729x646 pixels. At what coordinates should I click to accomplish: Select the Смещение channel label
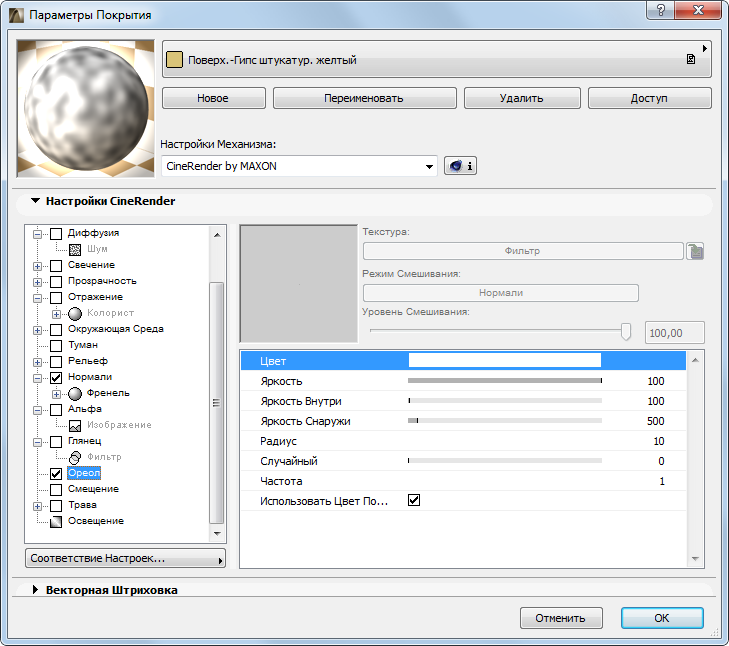point(93,489)
